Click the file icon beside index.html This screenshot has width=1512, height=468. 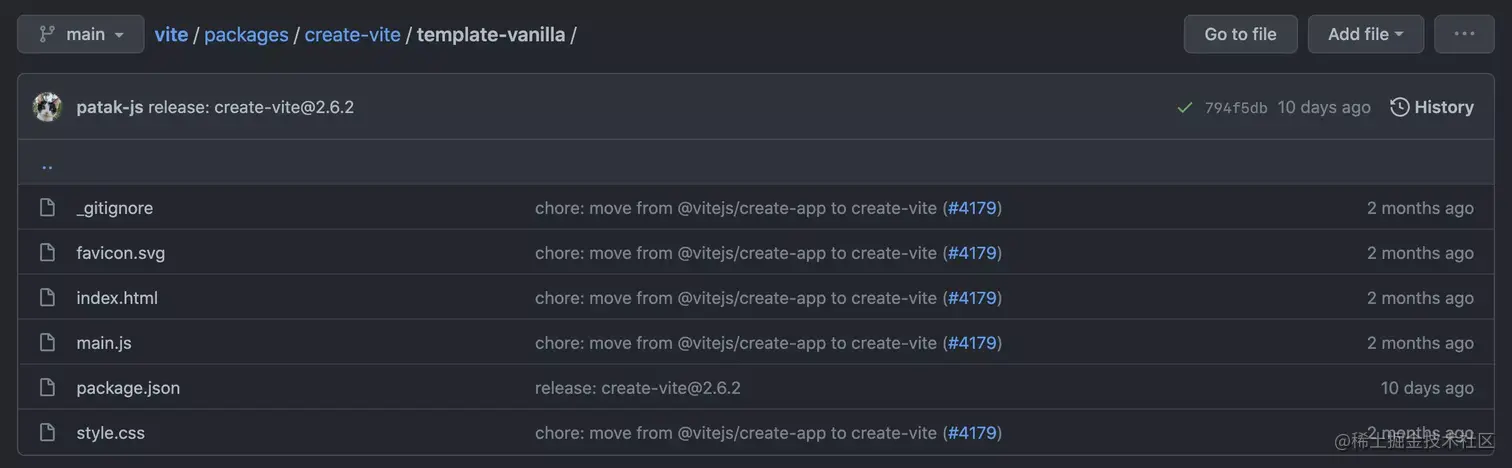(47, 298)
